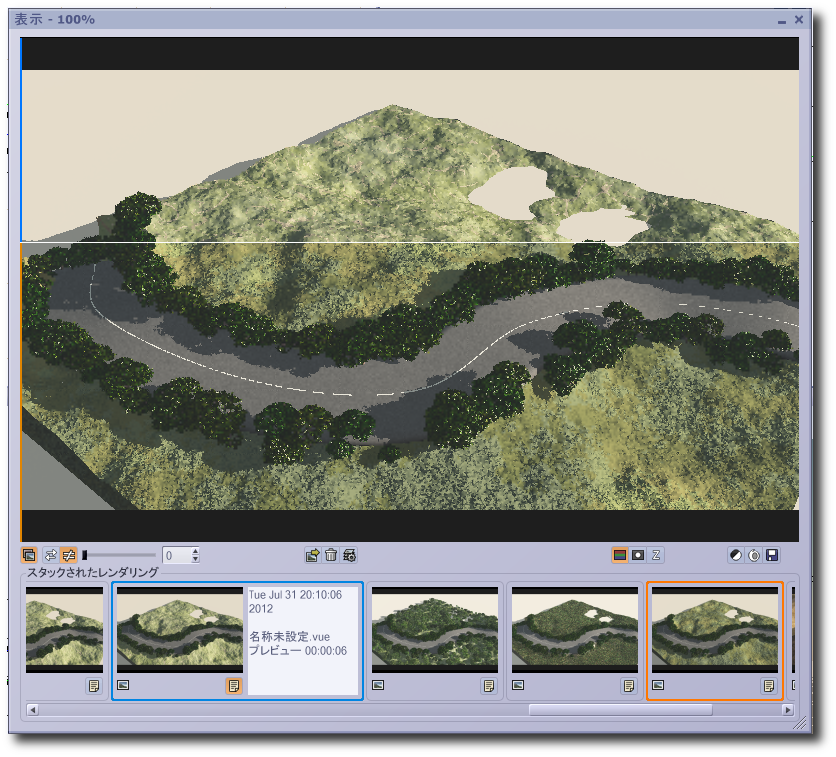This screenshot has width=836, height=757.
Task: Minimize the 表示 window
Action: tap(782, 20)
